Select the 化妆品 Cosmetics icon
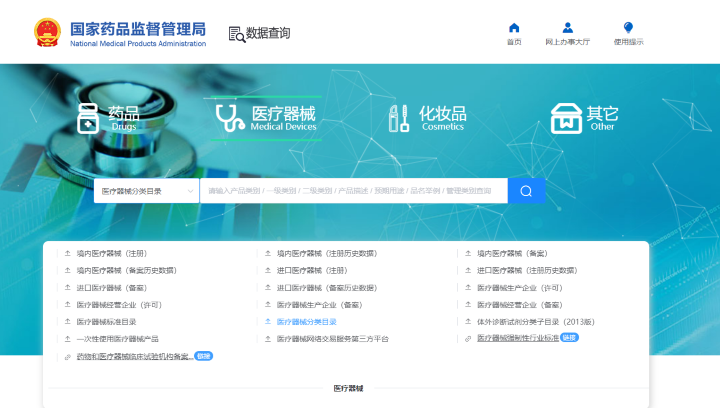This screenshot has height=408, width=720. [400, 118]
